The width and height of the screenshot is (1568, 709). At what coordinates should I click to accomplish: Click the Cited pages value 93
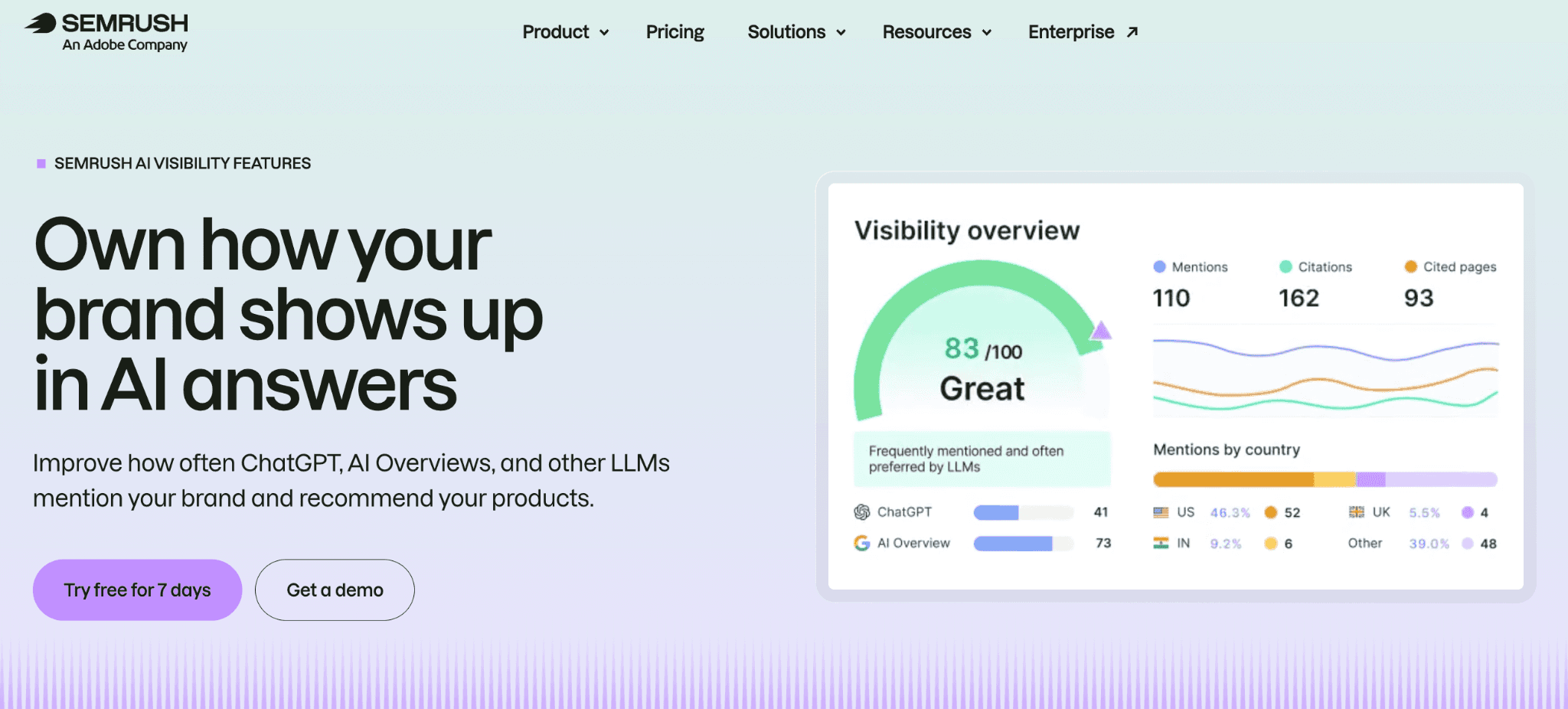[1419, 298]
